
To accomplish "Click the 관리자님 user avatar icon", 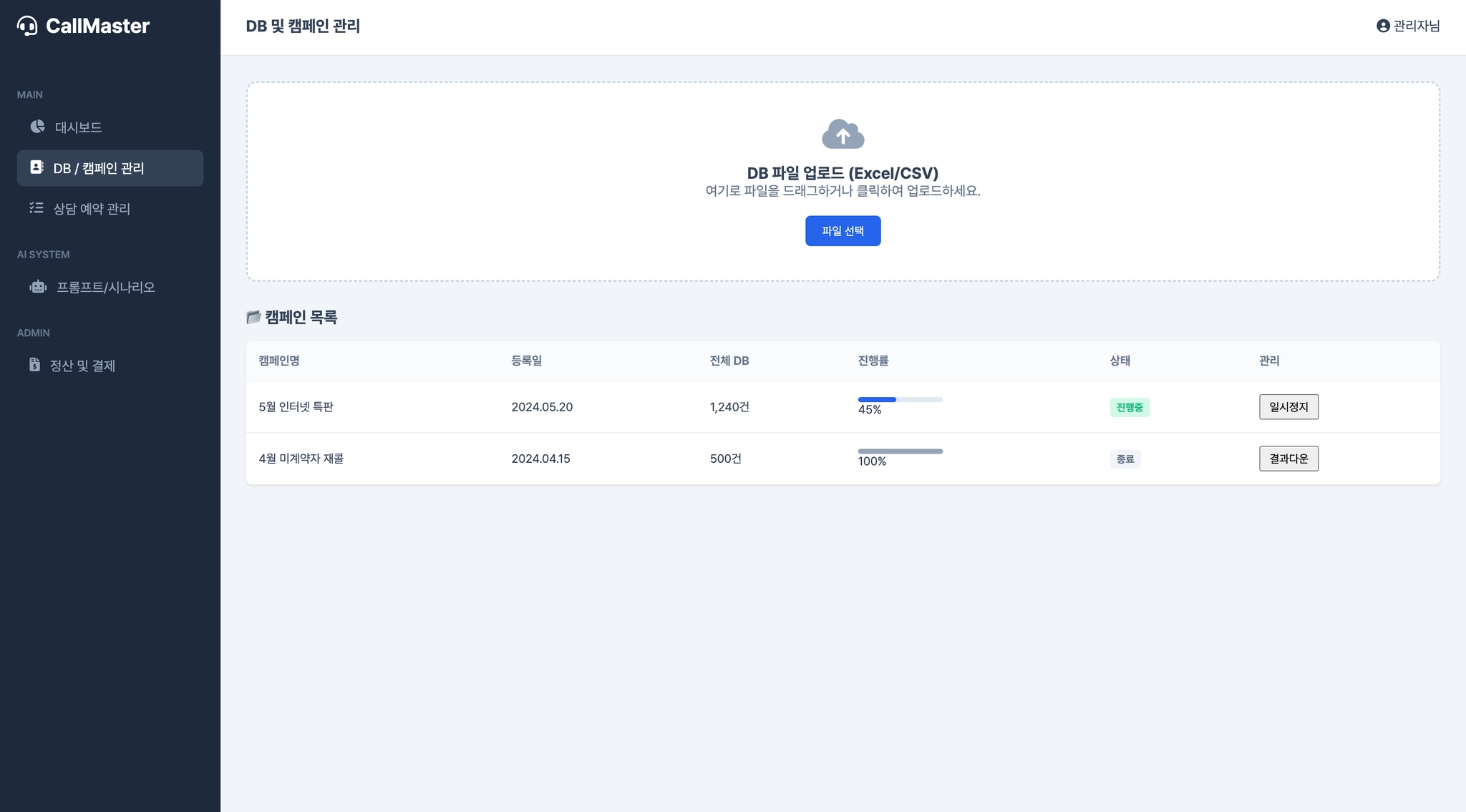I will point(1382,26).
